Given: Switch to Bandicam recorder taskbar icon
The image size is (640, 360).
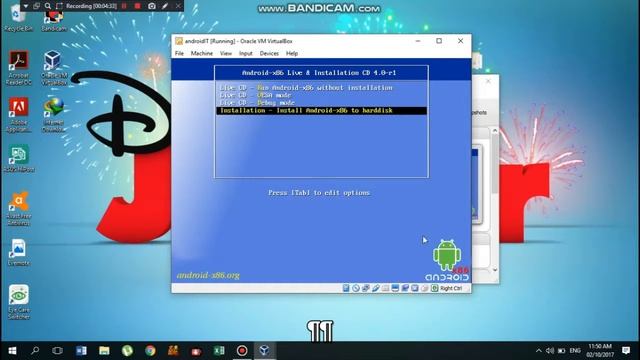Looking at the screenshot, I should (242, 351).
